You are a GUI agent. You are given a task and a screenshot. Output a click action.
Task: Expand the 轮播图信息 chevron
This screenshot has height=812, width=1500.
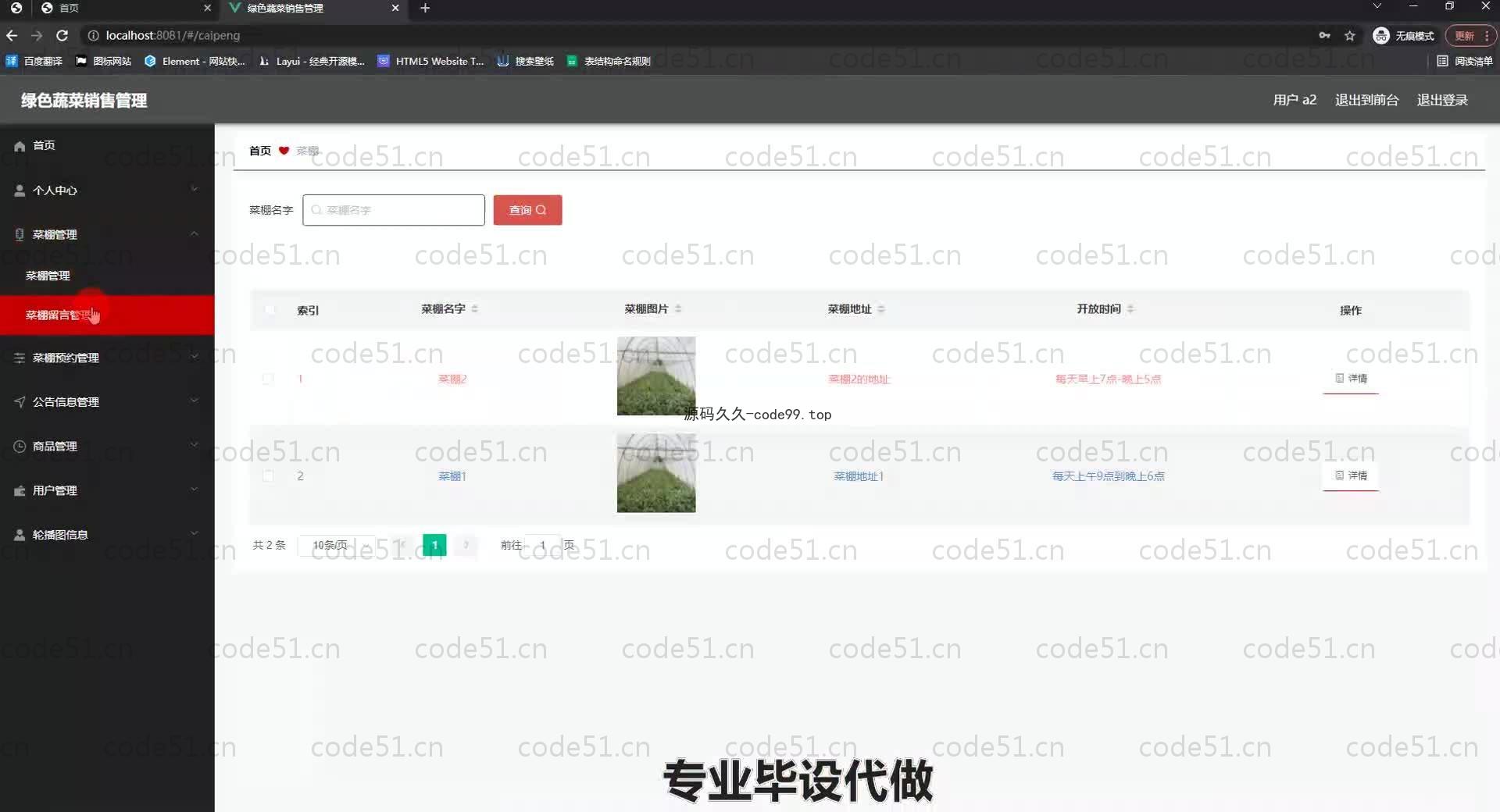click(194, 534)
